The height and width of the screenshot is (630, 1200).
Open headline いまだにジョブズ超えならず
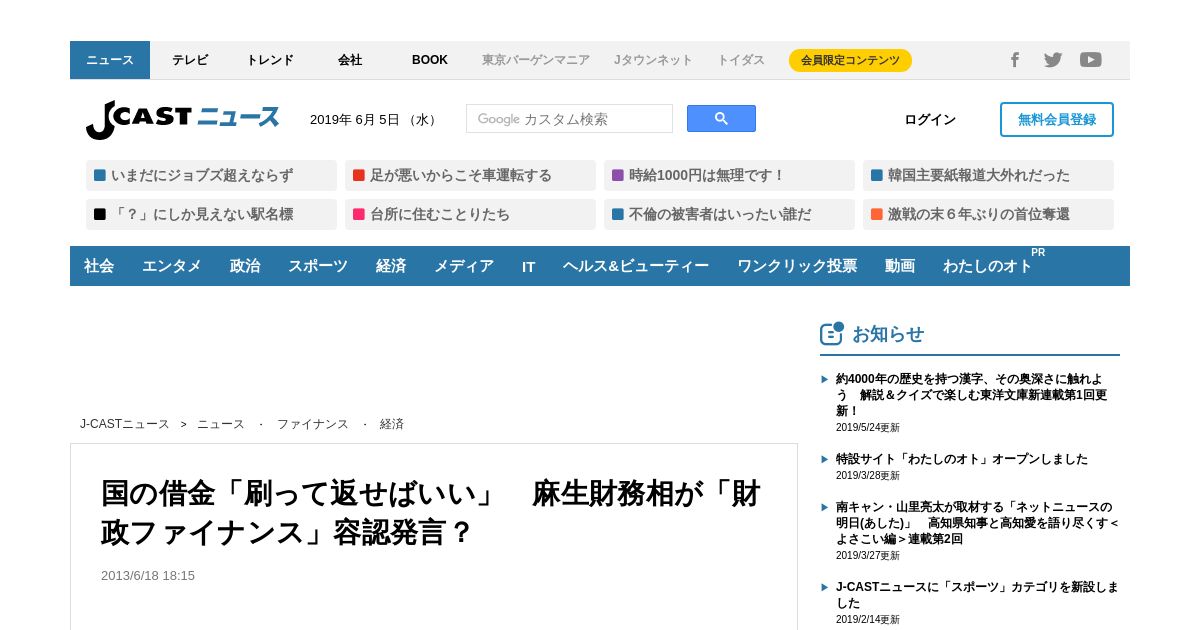pyautogui.click(x=211, y=175)
